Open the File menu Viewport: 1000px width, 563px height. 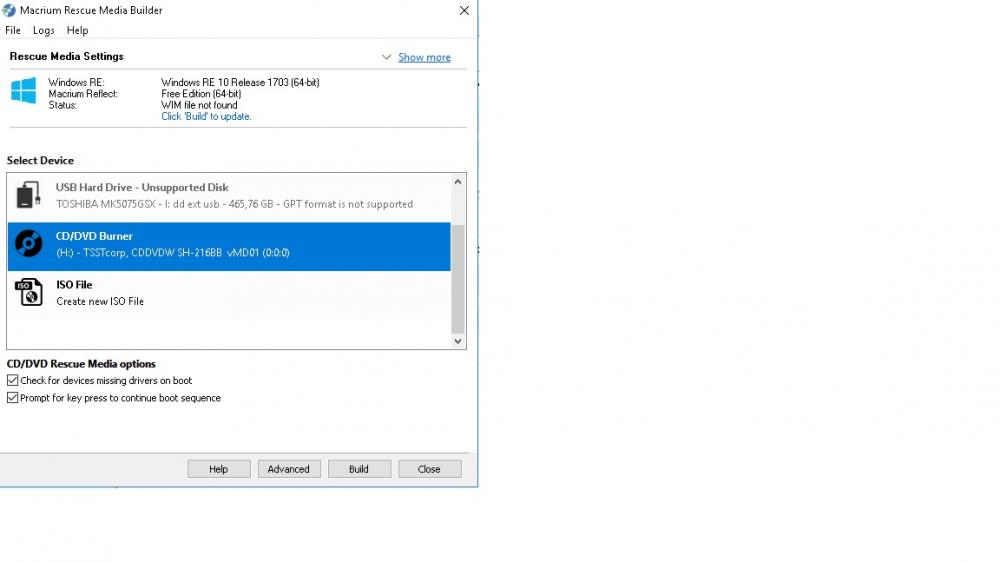(x=13, y=31)
